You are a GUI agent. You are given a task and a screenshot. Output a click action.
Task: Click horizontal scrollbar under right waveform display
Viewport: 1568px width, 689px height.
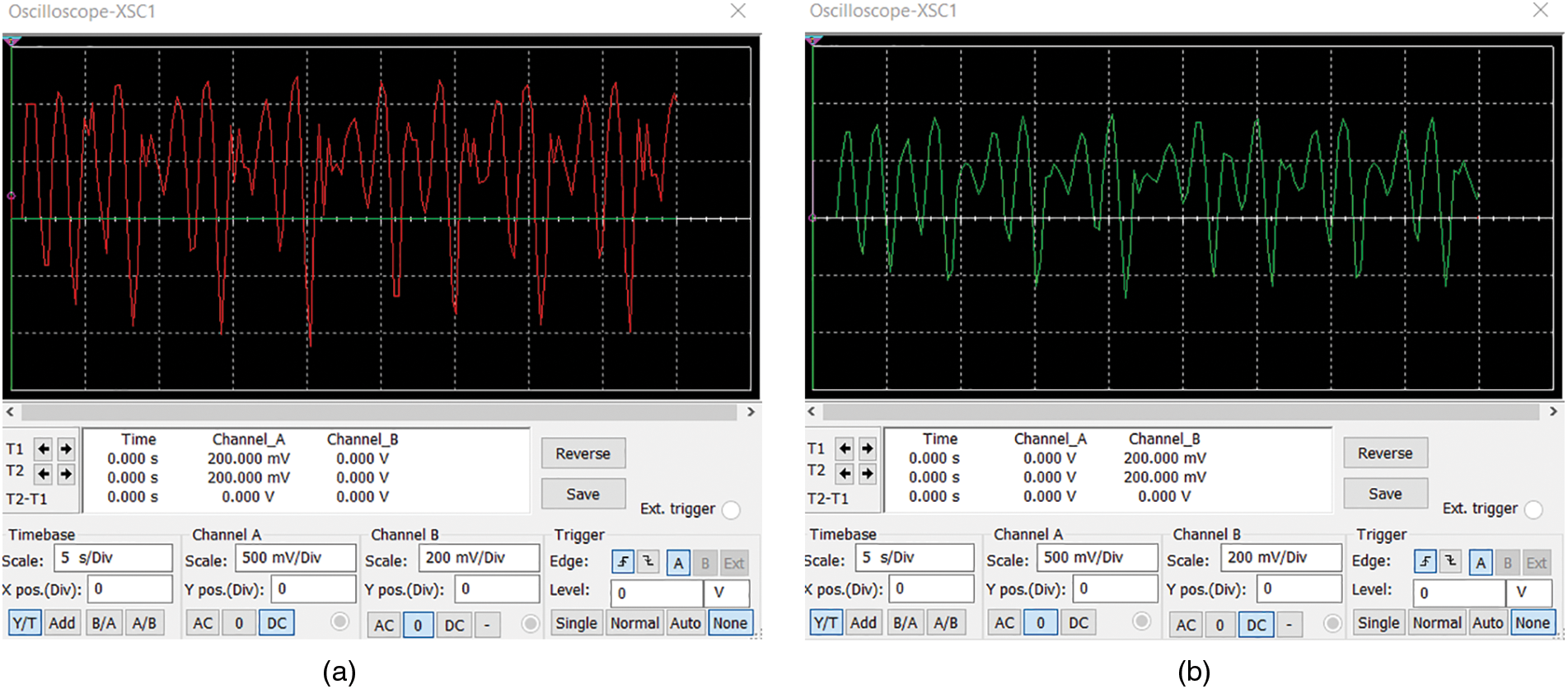tap(1180, 411)
